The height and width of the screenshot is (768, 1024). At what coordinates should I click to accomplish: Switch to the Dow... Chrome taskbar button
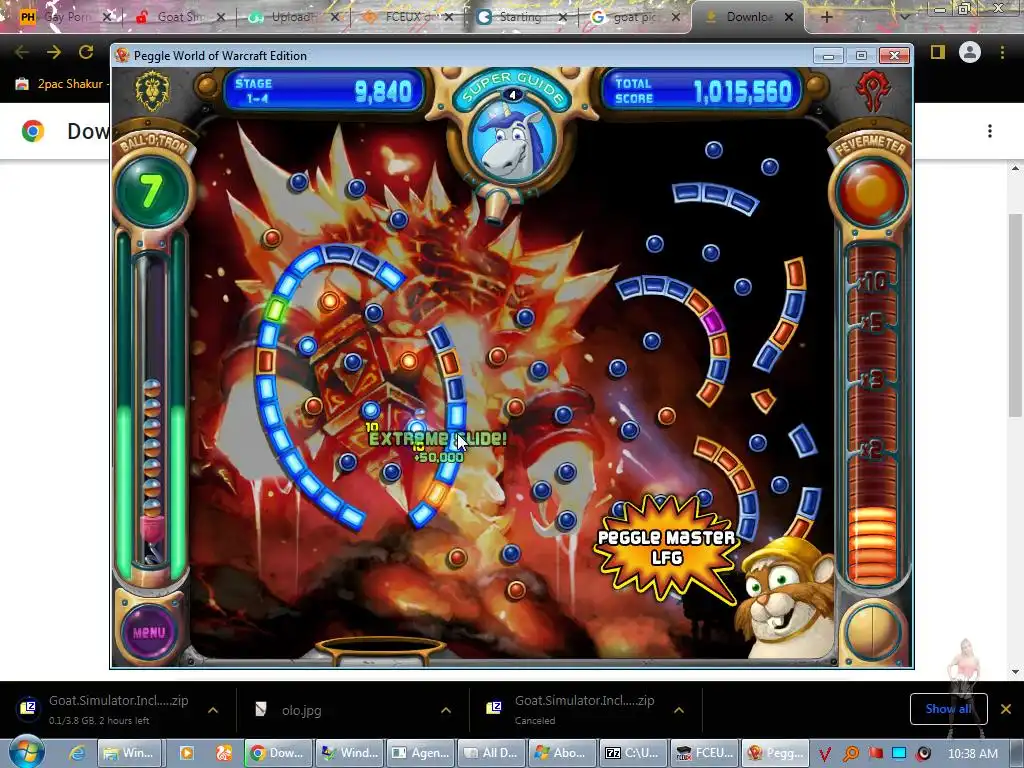[277, 753]
